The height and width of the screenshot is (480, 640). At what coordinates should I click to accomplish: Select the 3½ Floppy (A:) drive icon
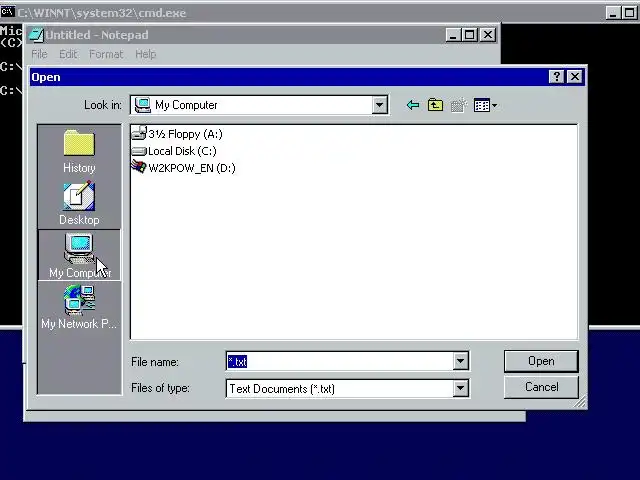tap(139, 133)
